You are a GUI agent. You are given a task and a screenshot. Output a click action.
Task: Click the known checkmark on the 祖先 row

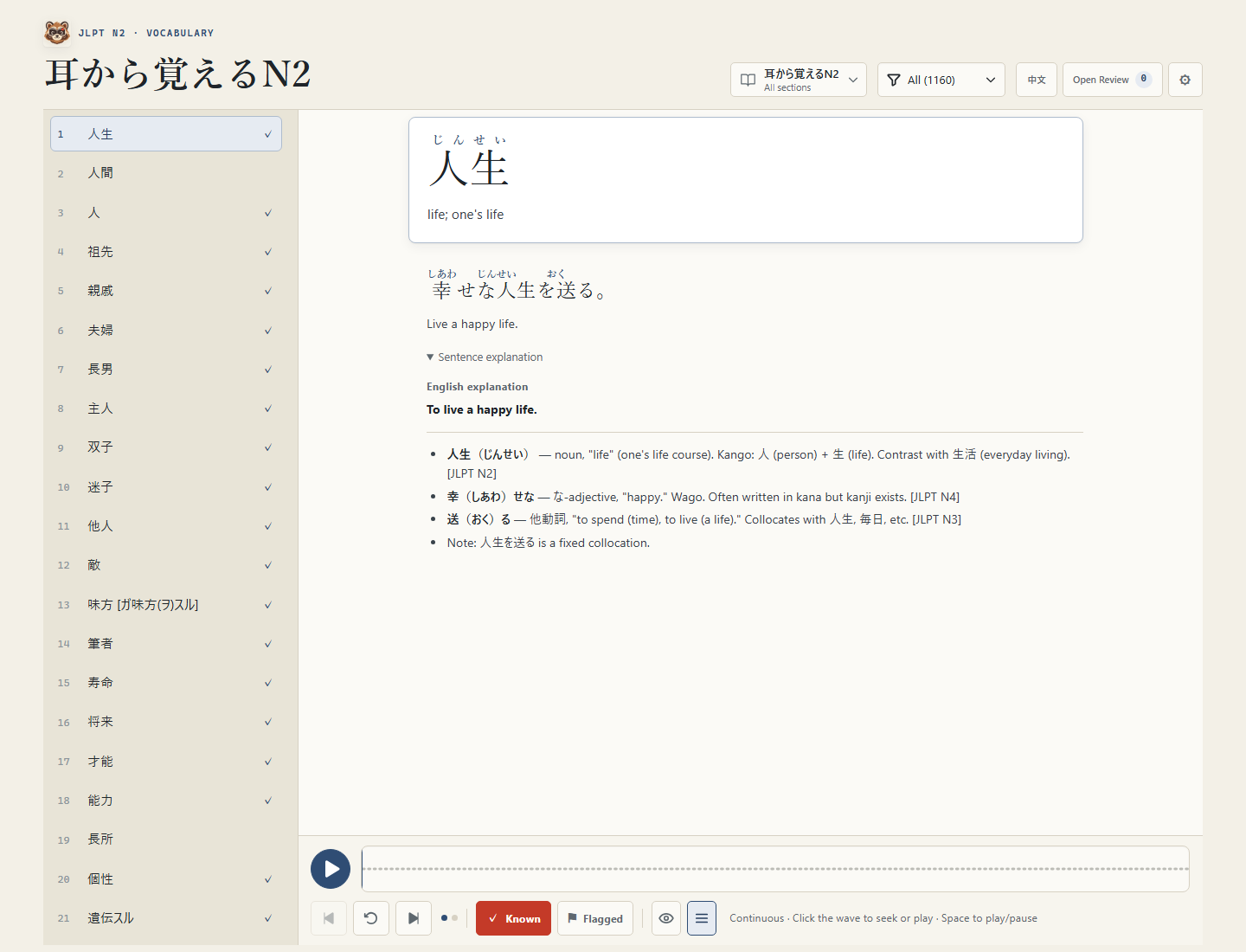click(267, 252)
